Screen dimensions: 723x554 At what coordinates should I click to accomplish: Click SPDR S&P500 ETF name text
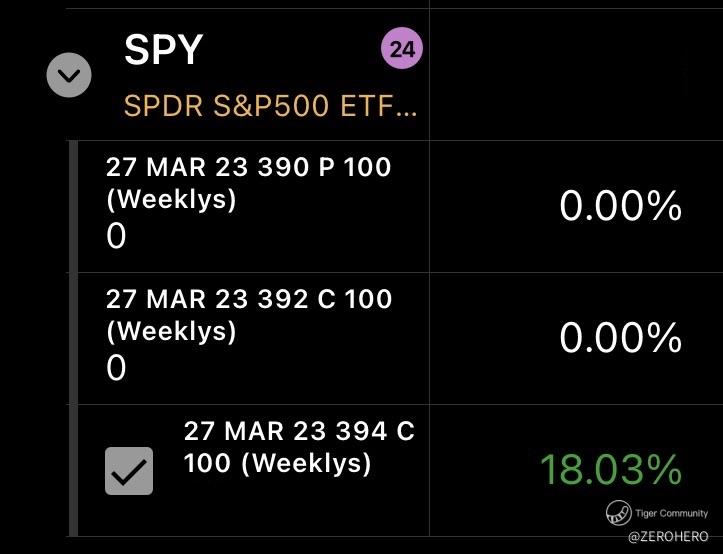pos(269,104)
